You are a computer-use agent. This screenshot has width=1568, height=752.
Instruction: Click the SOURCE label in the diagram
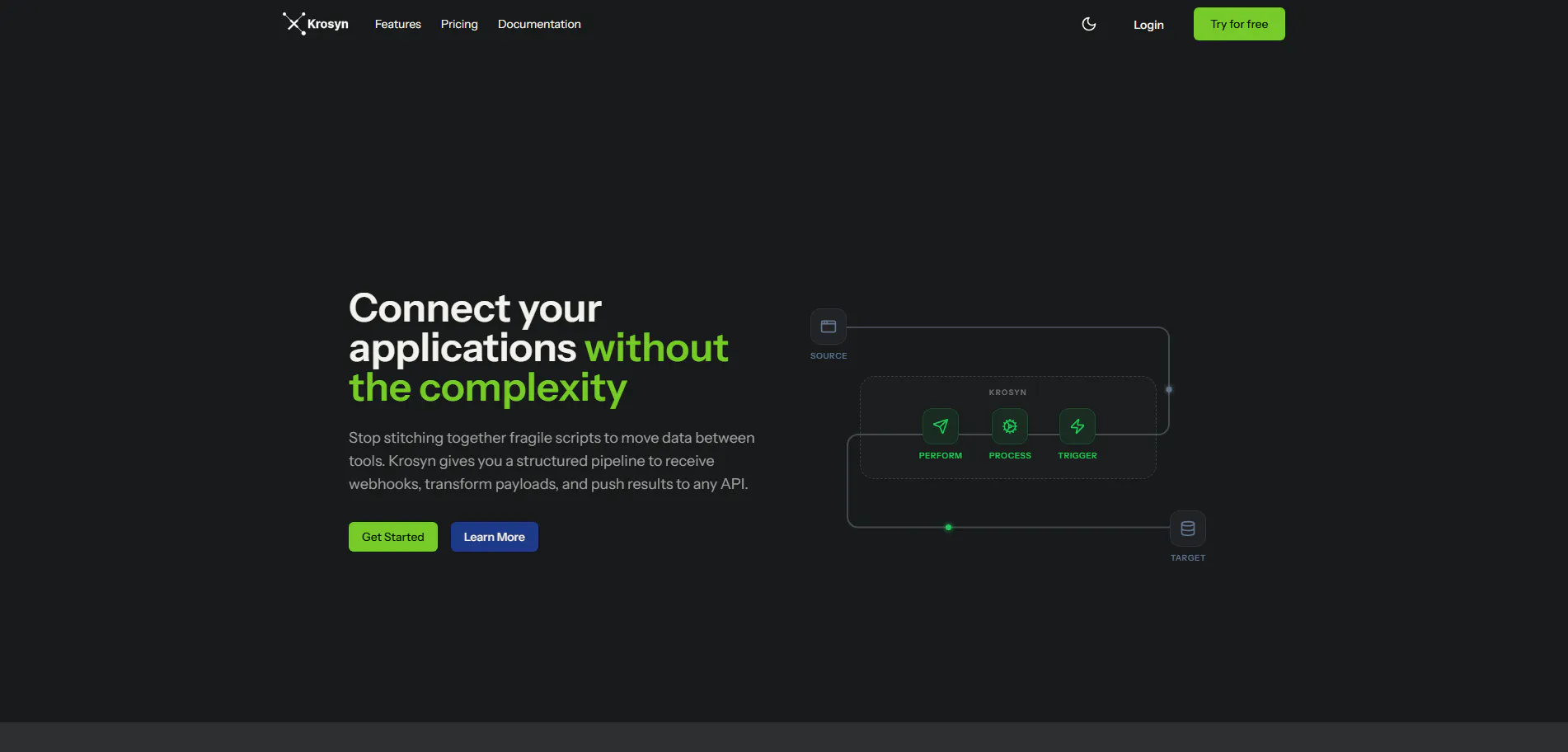tap(829, 356)
